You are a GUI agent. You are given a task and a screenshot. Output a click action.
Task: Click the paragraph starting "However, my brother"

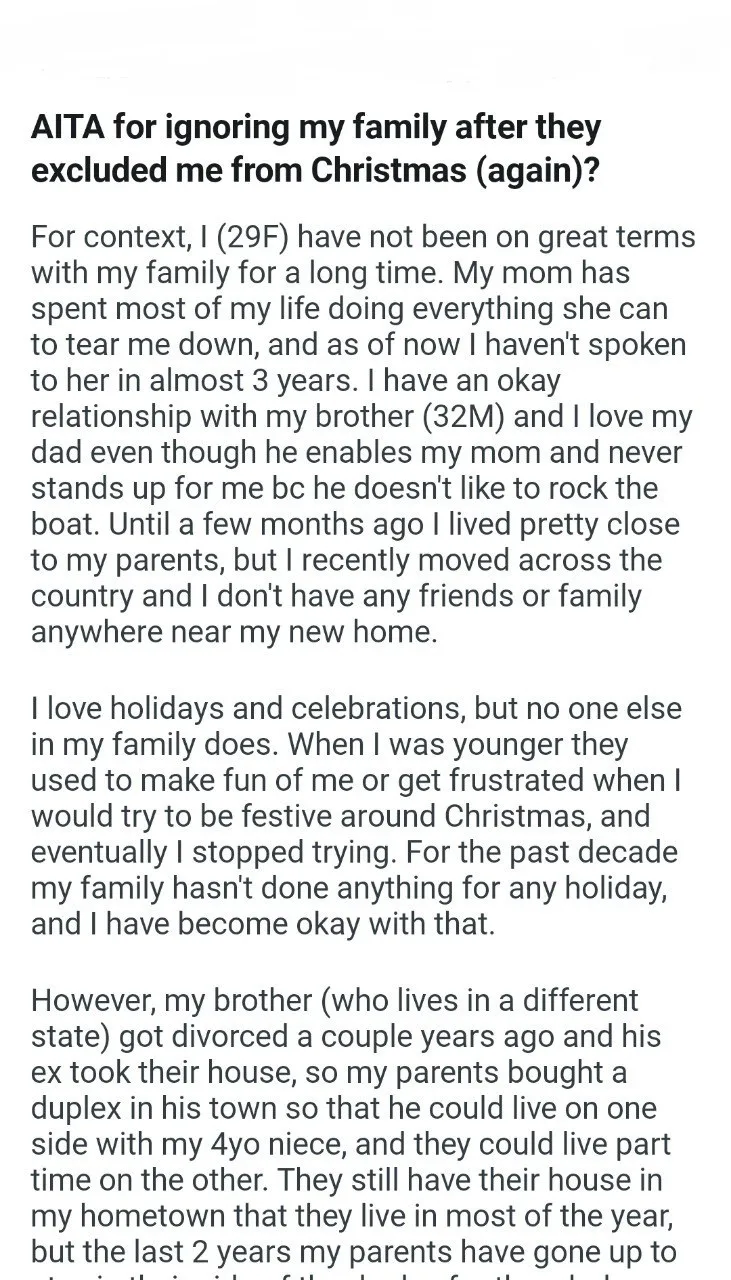pos(355,1123)
